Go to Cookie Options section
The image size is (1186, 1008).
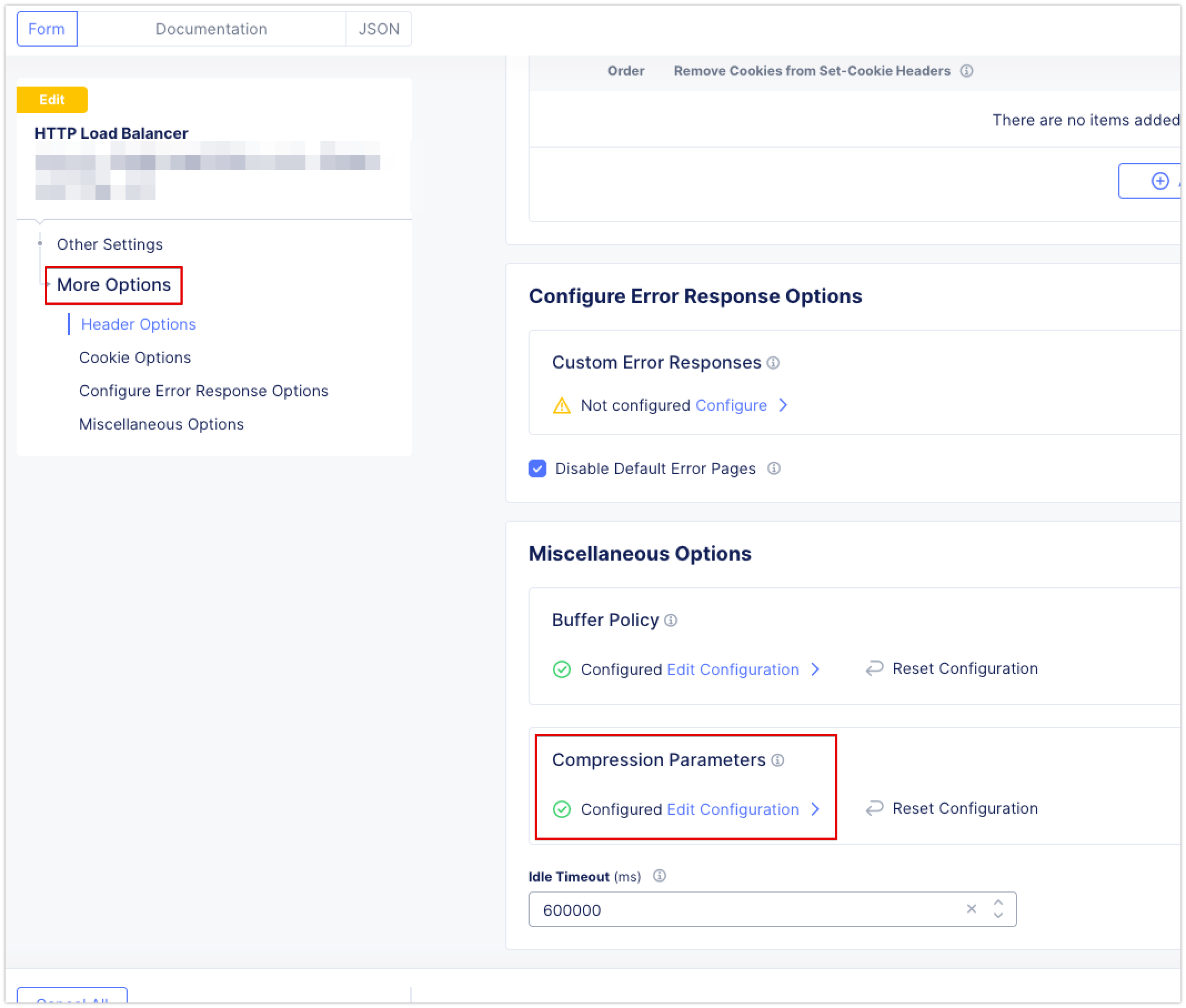(135, 357)
